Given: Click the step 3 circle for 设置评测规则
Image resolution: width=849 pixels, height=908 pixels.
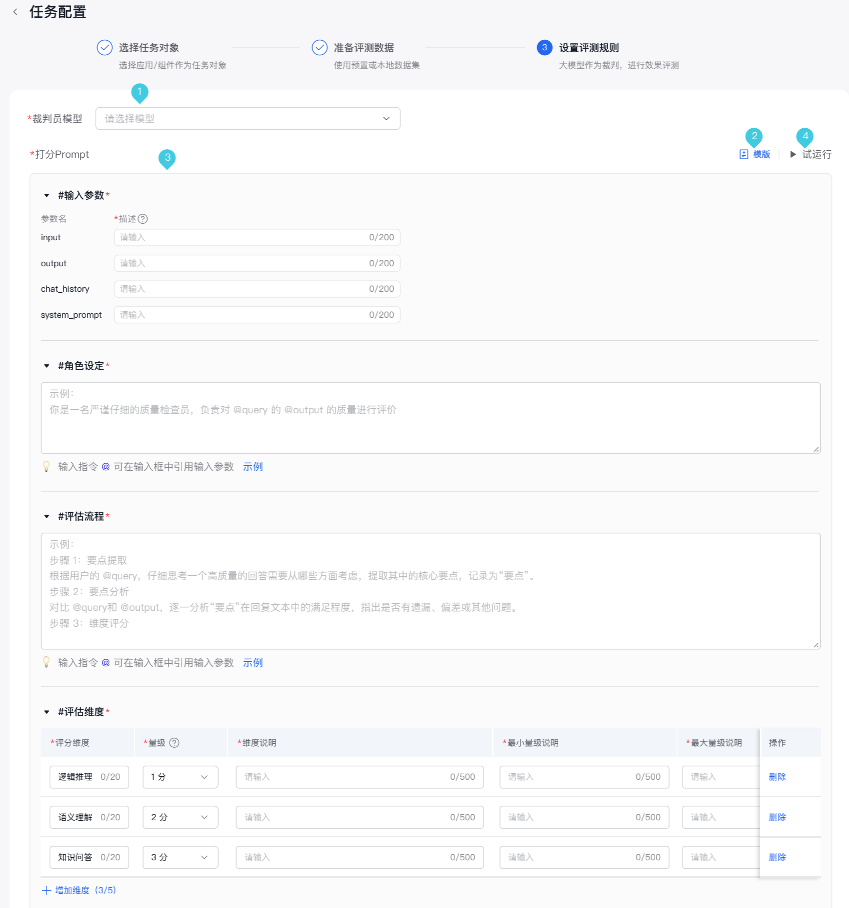Looking at the screenshot, I should 544,47.
